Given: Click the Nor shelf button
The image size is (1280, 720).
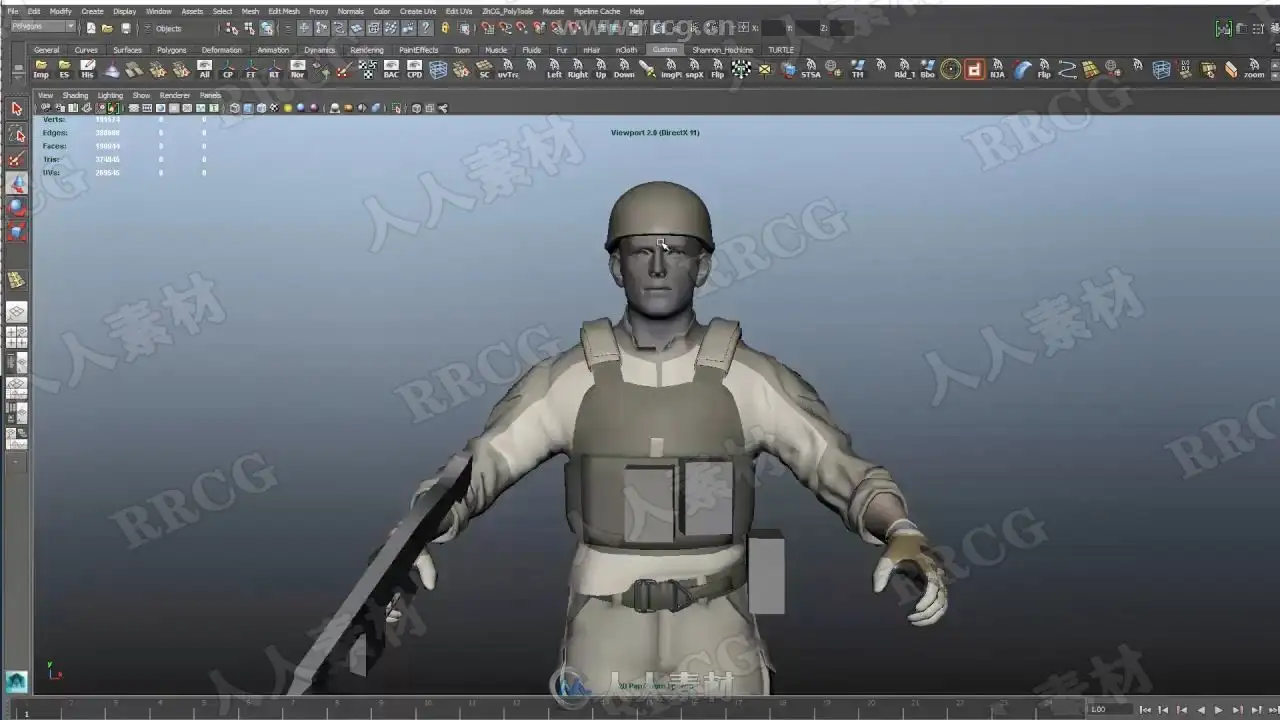Looking at the screenshot, I should click(x=297, y=69).
